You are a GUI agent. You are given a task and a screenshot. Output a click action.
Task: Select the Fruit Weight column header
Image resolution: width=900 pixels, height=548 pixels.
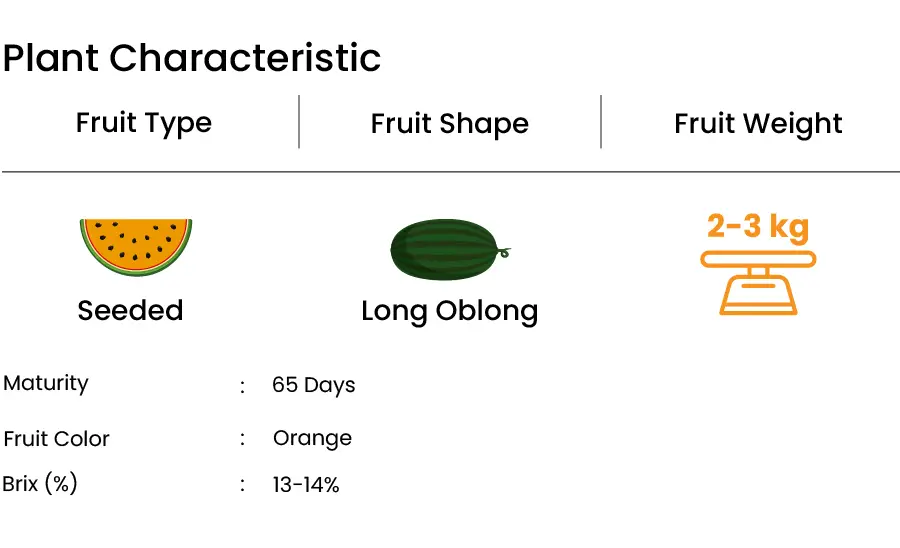pos(758,123)
